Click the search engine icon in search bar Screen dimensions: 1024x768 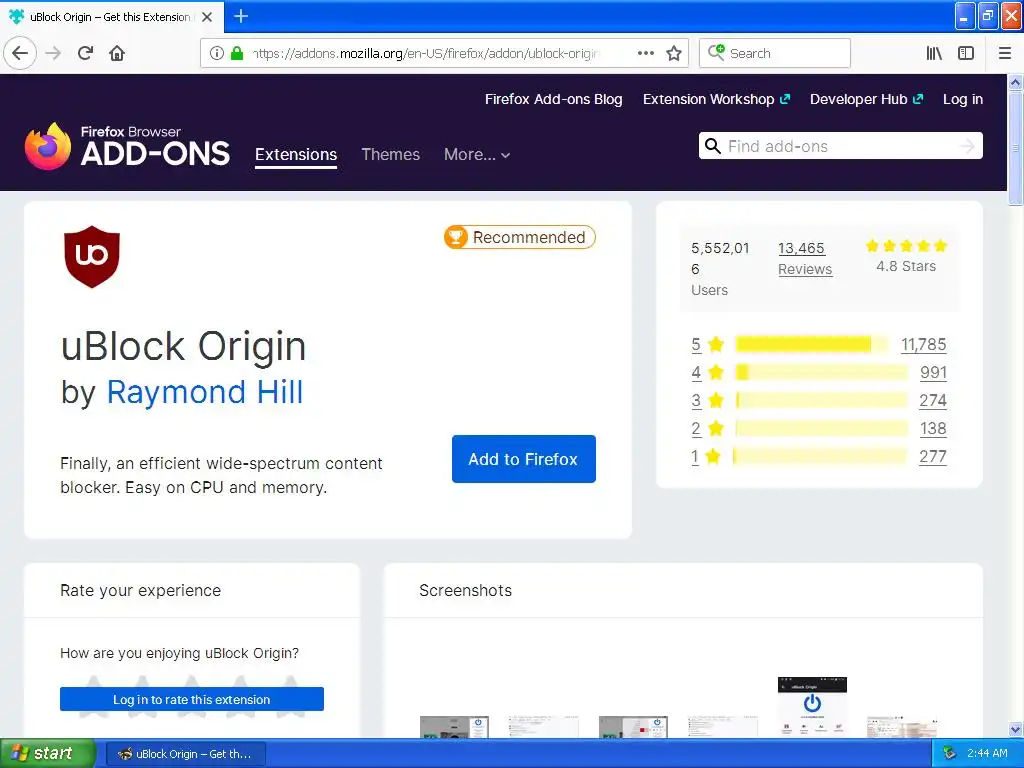(716, 52)
